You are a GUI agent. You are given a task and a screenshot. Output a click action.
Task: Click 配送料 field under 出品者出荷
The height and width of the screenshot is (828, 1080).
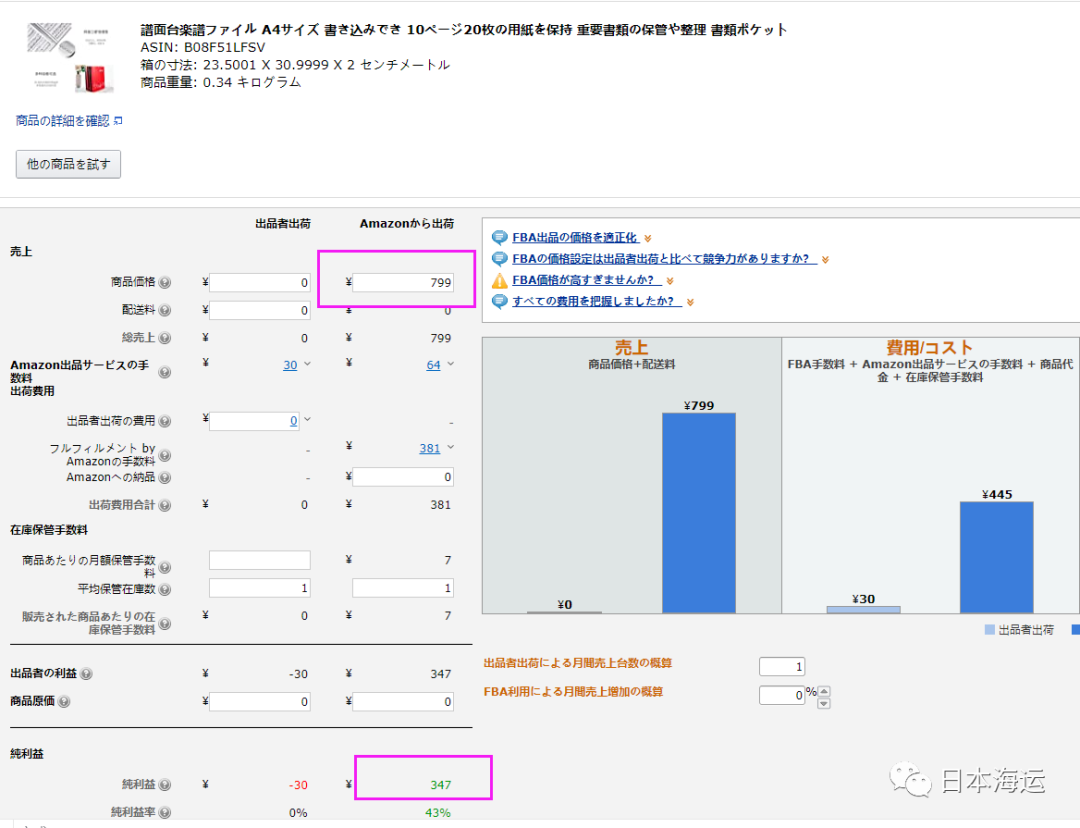click(x=260, y=311)
